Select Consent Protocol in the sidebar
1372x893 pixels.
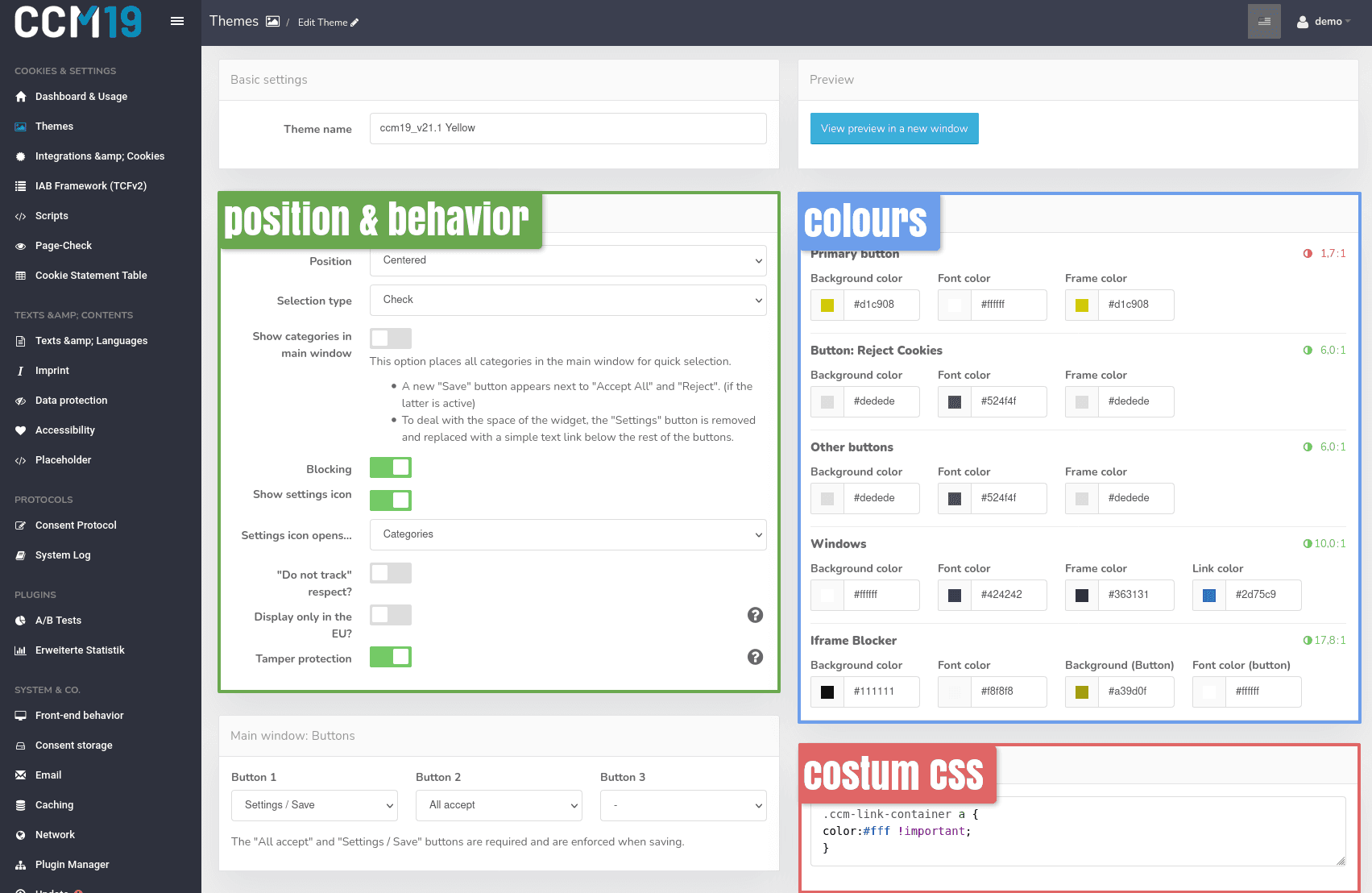[x=76, y=525]
